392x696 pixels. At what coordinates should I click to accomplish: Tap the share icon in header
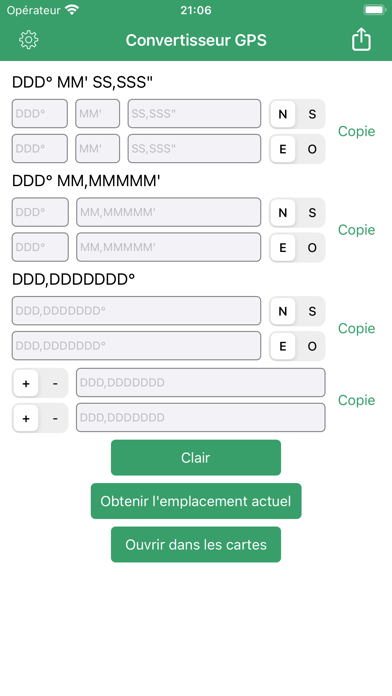click(361, 40)
